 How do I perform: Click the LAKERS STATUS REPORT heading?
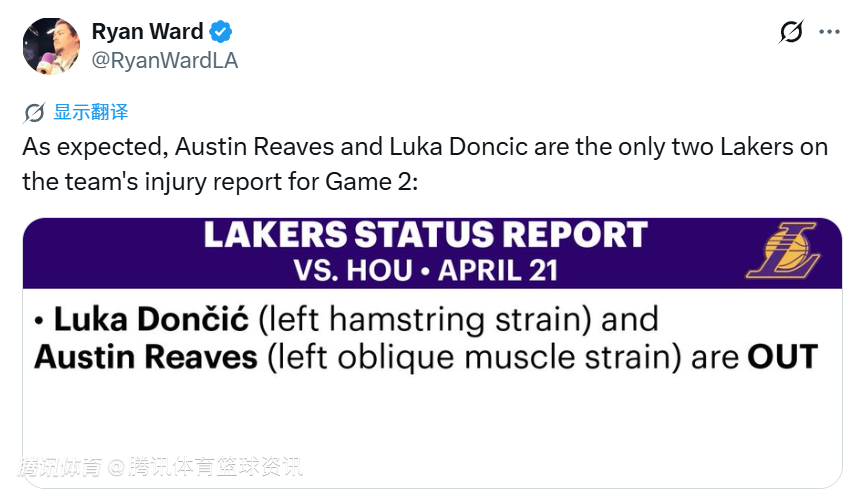point(425,235)
